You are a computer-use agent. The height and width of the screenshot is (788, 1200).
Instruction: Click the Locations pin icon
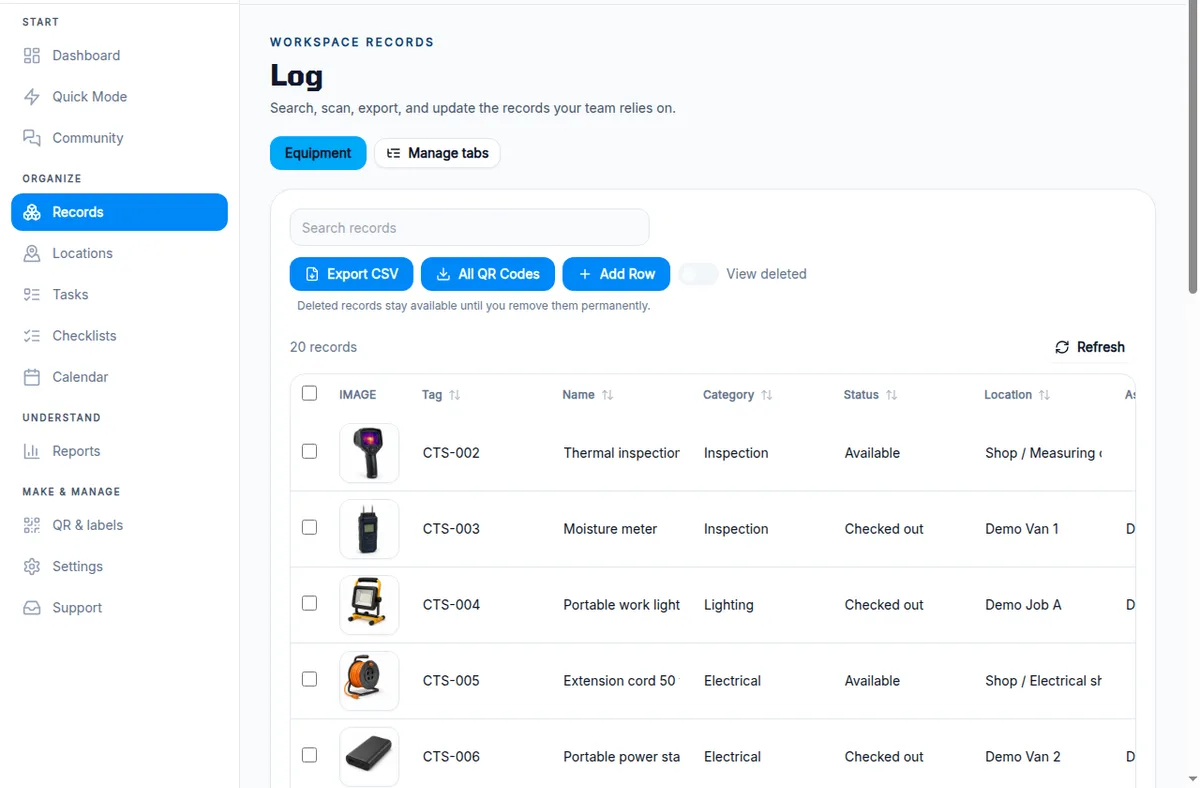pyautogui.click(x=32, y=253)
